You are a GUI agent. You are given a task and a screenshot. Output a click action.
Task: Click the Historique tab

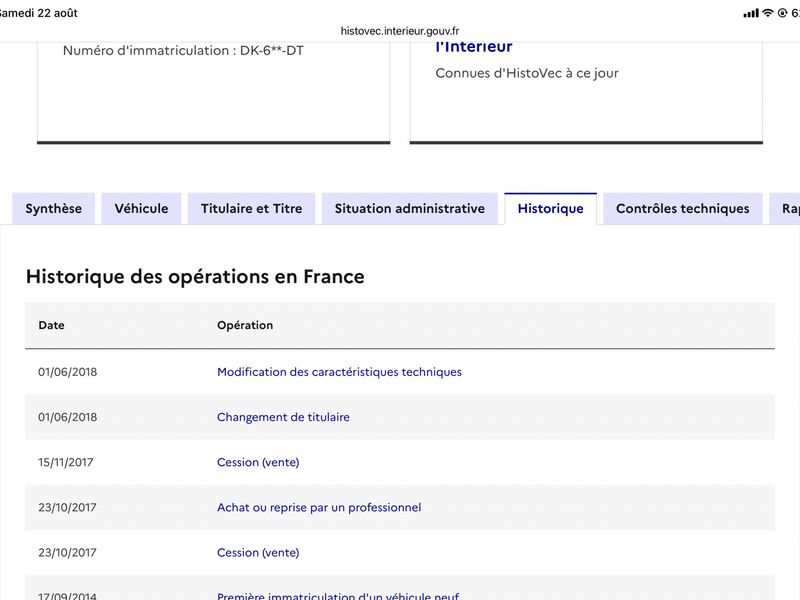click(551, 208)
